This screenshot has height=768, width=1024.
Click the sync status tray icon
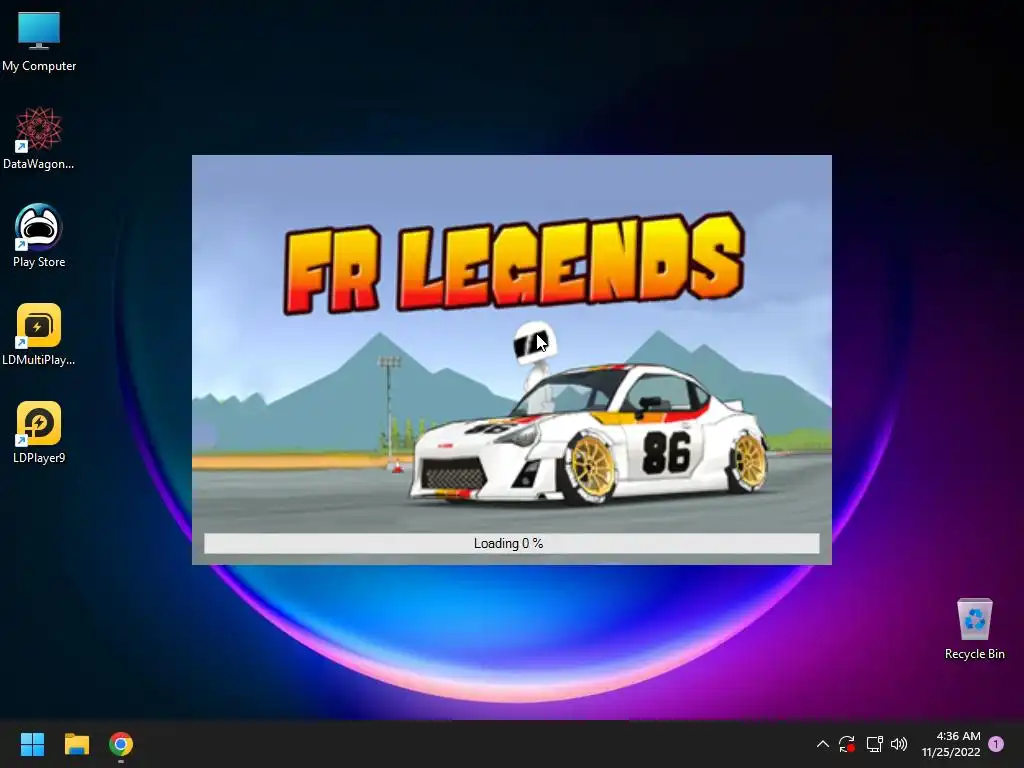(847, 744)
